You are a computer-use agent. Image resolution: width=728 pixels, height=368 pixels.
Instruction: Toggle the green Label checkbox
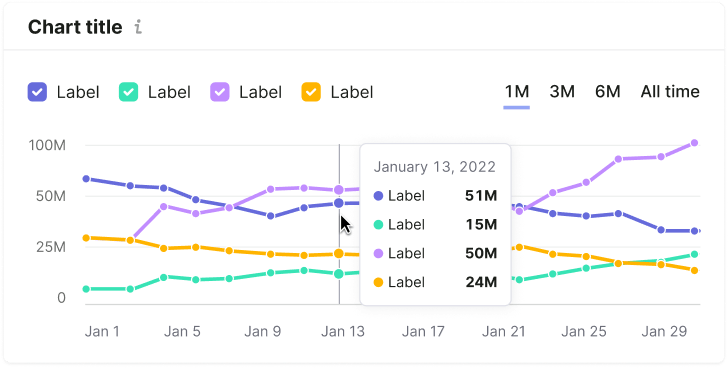[x=129, y=92]
